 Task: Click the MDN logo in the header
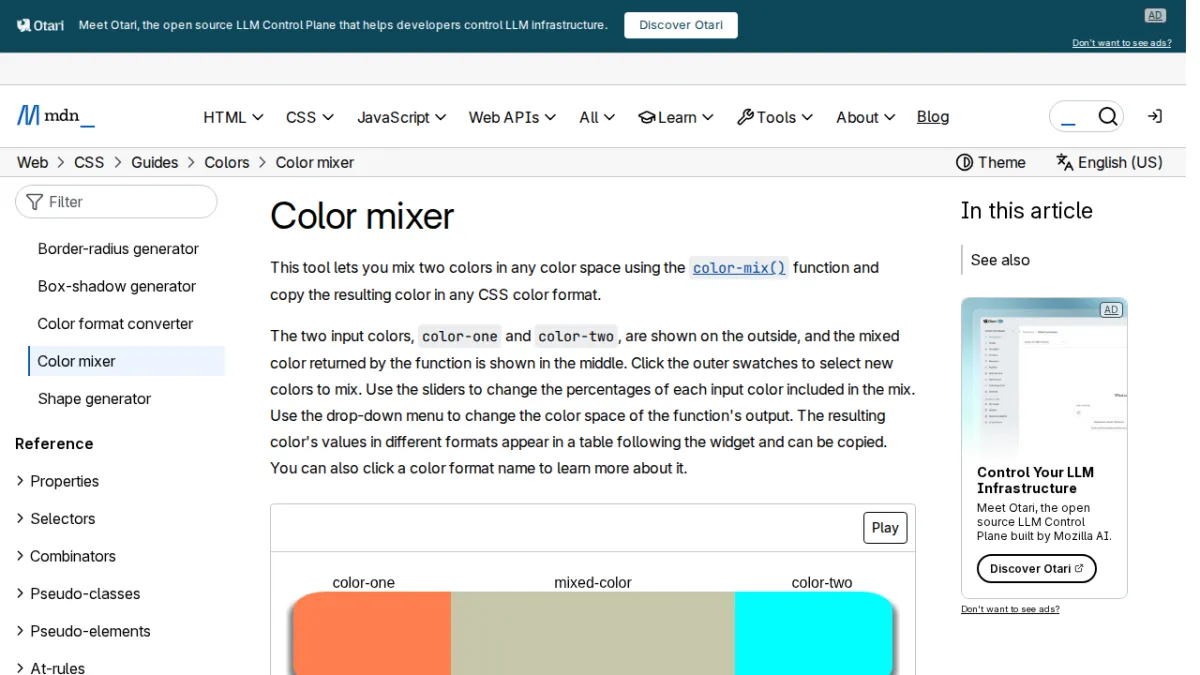[56, 116]
